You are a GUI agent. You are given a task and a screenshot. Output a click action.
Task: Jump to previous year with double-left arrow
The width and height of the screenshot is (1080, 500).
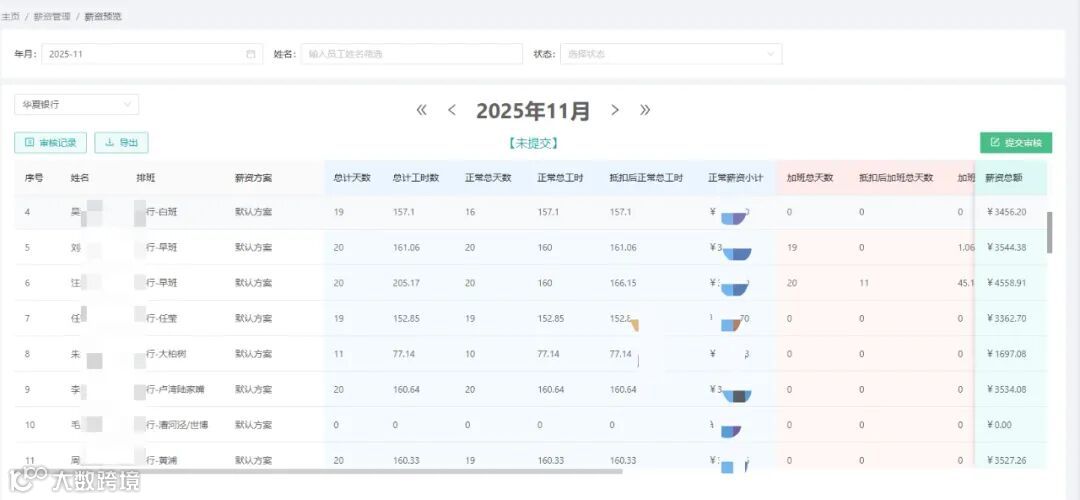point(422,110)
